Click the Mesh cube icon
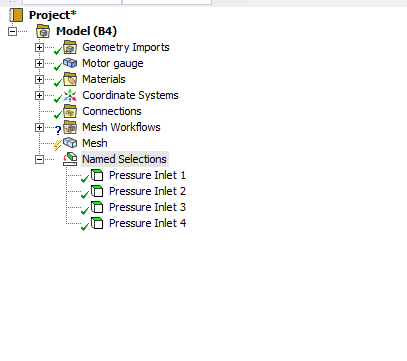The image size is (407, 361). click(x=70, y=143)
